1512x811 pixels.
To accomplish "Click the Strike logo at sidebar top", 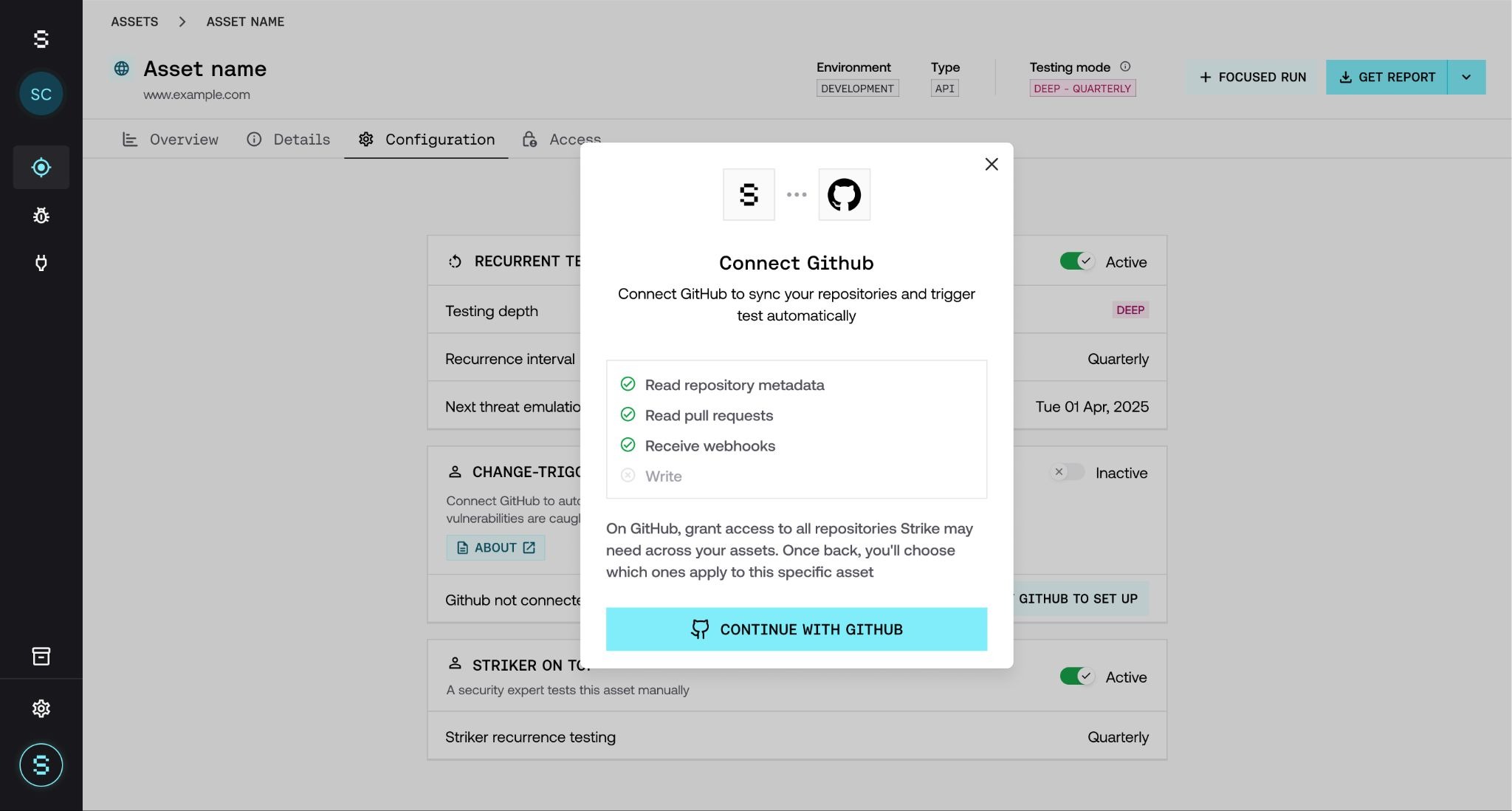I will tap(41, 39).
